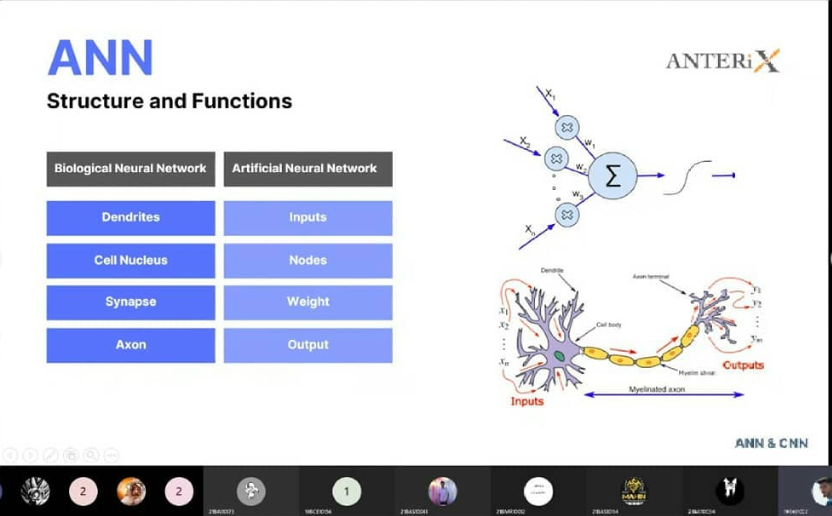Viewport: 832px width, 516px height.
Task: Select the black-and-white sketch avatar participant
Action: 35,491
